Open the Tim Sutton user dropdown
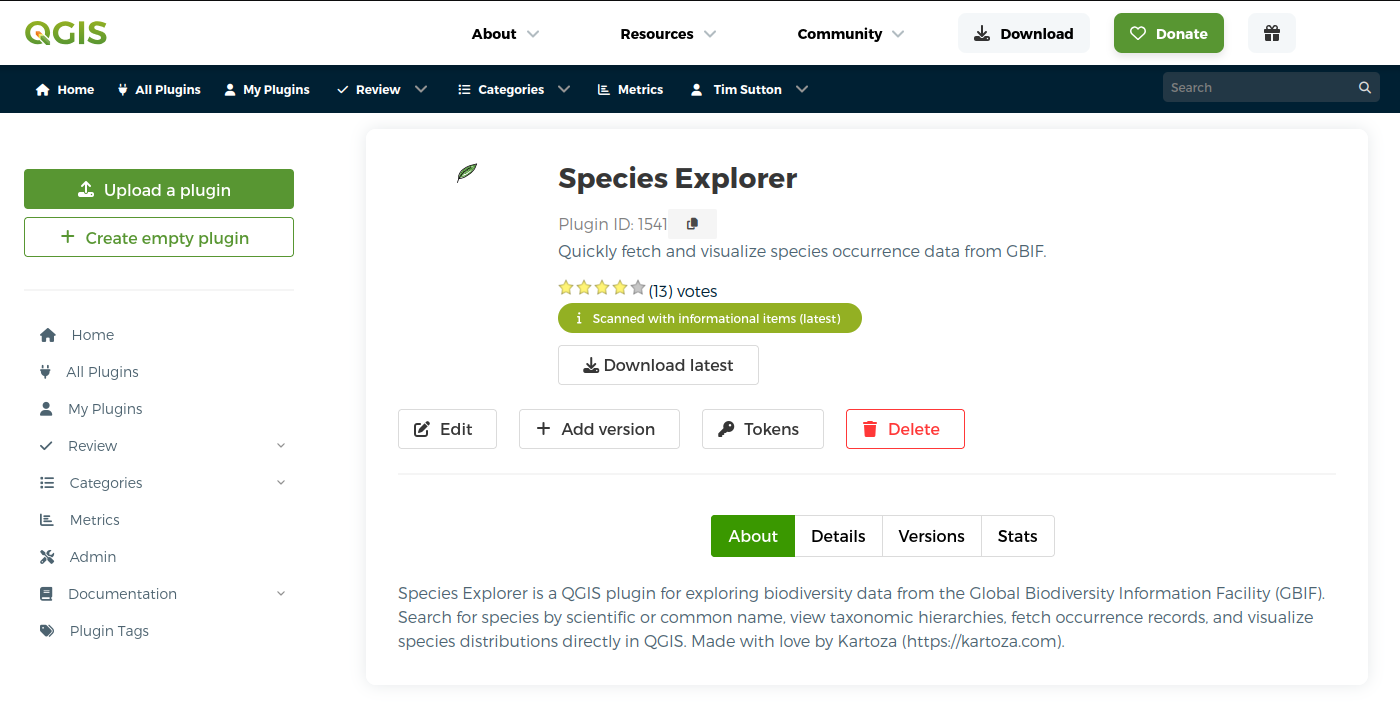The image size is (1400, 722). point(749,90)
